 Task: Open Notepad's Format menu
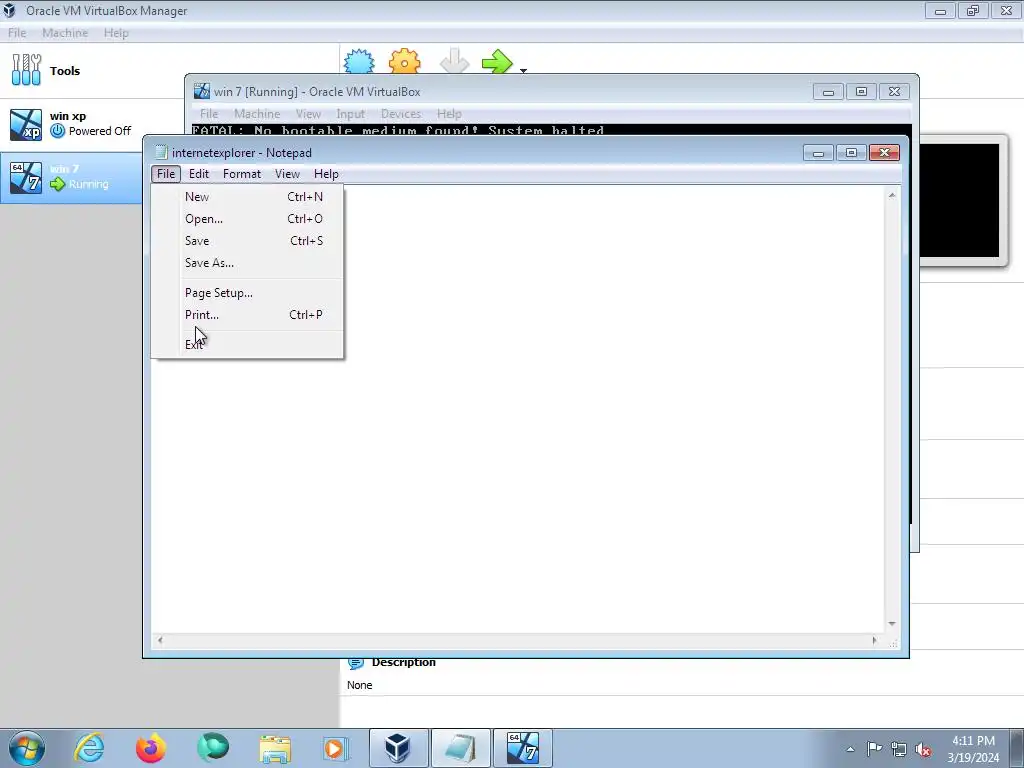pos(242,174)
